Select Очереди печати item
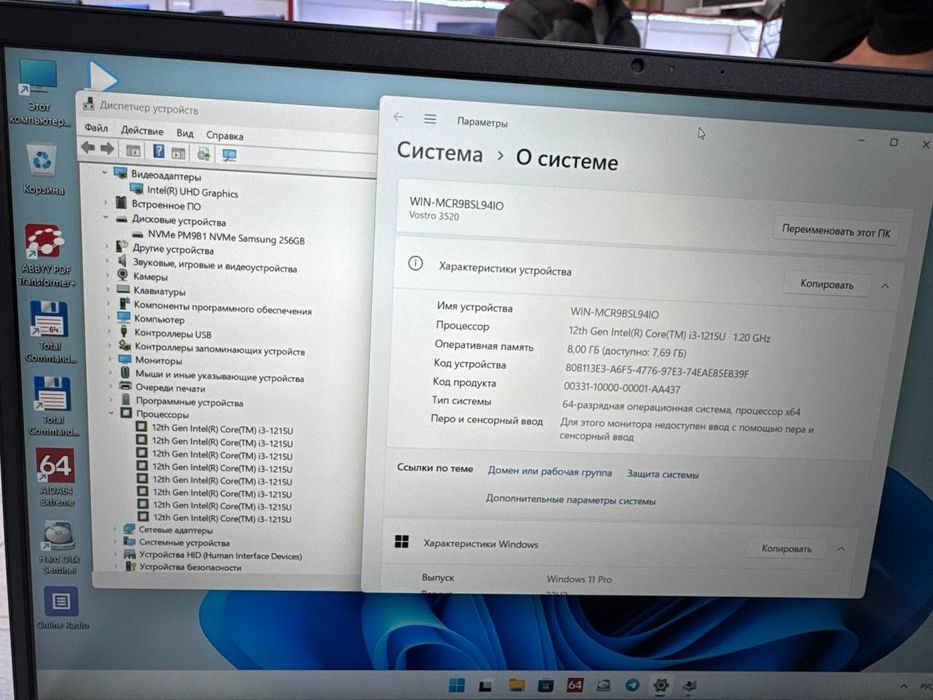The height and width of the screenshot is (700, 933). 170,388
